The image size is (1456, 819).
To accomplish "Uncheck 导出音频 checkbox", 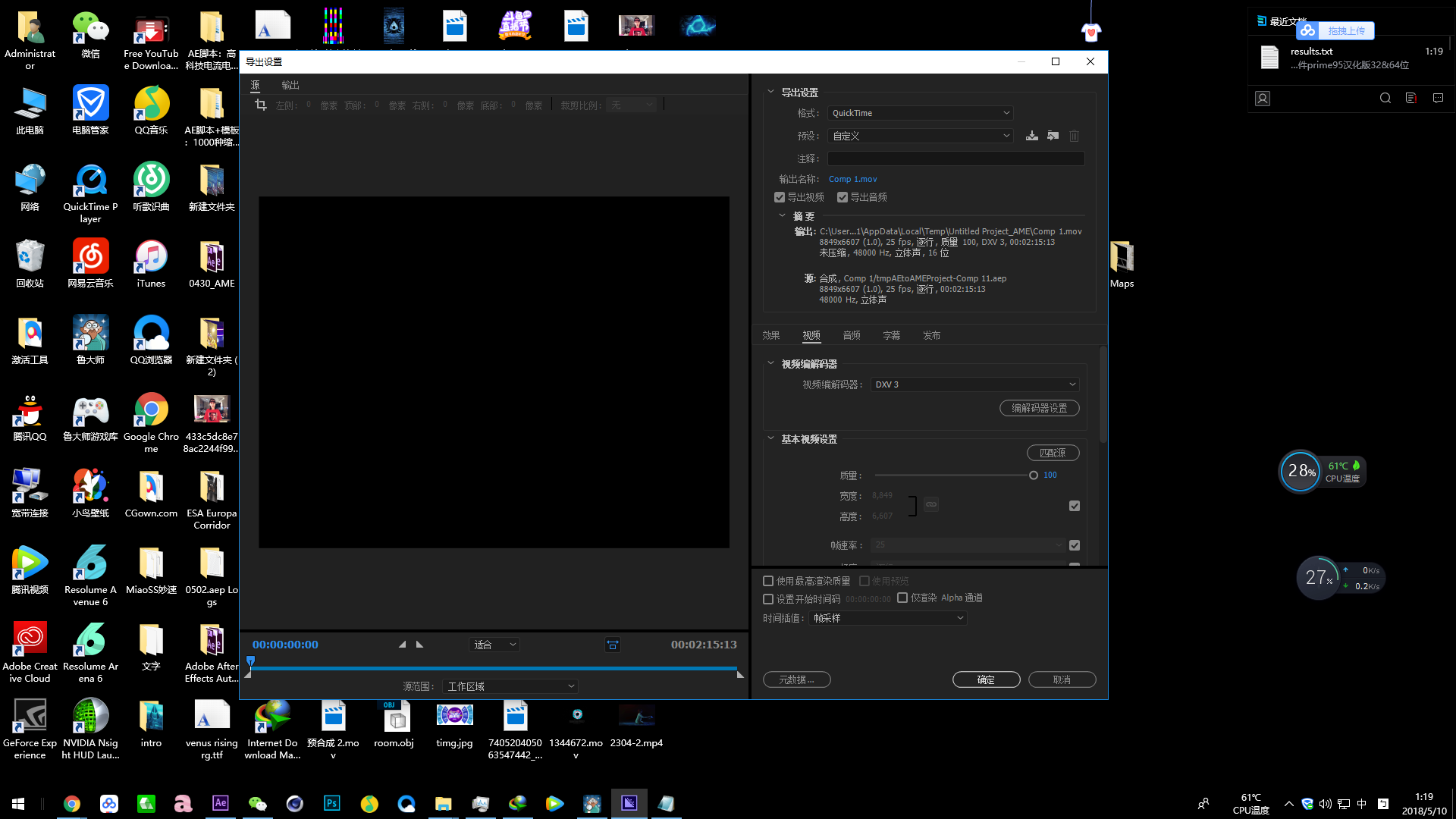I will click(842, 197).
